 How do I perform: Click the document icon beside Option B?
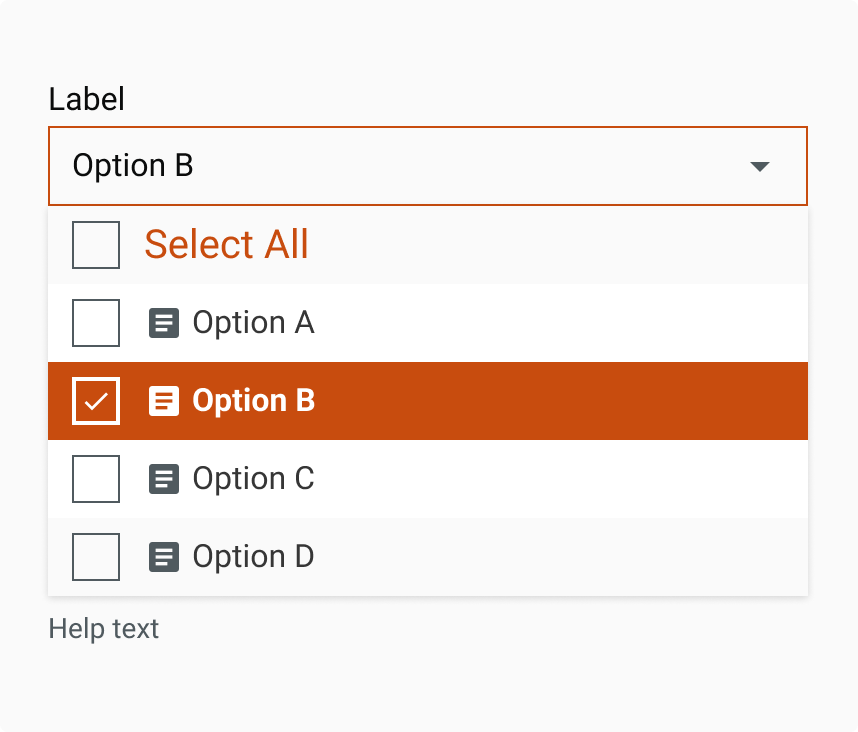click(x=164, y=401)
